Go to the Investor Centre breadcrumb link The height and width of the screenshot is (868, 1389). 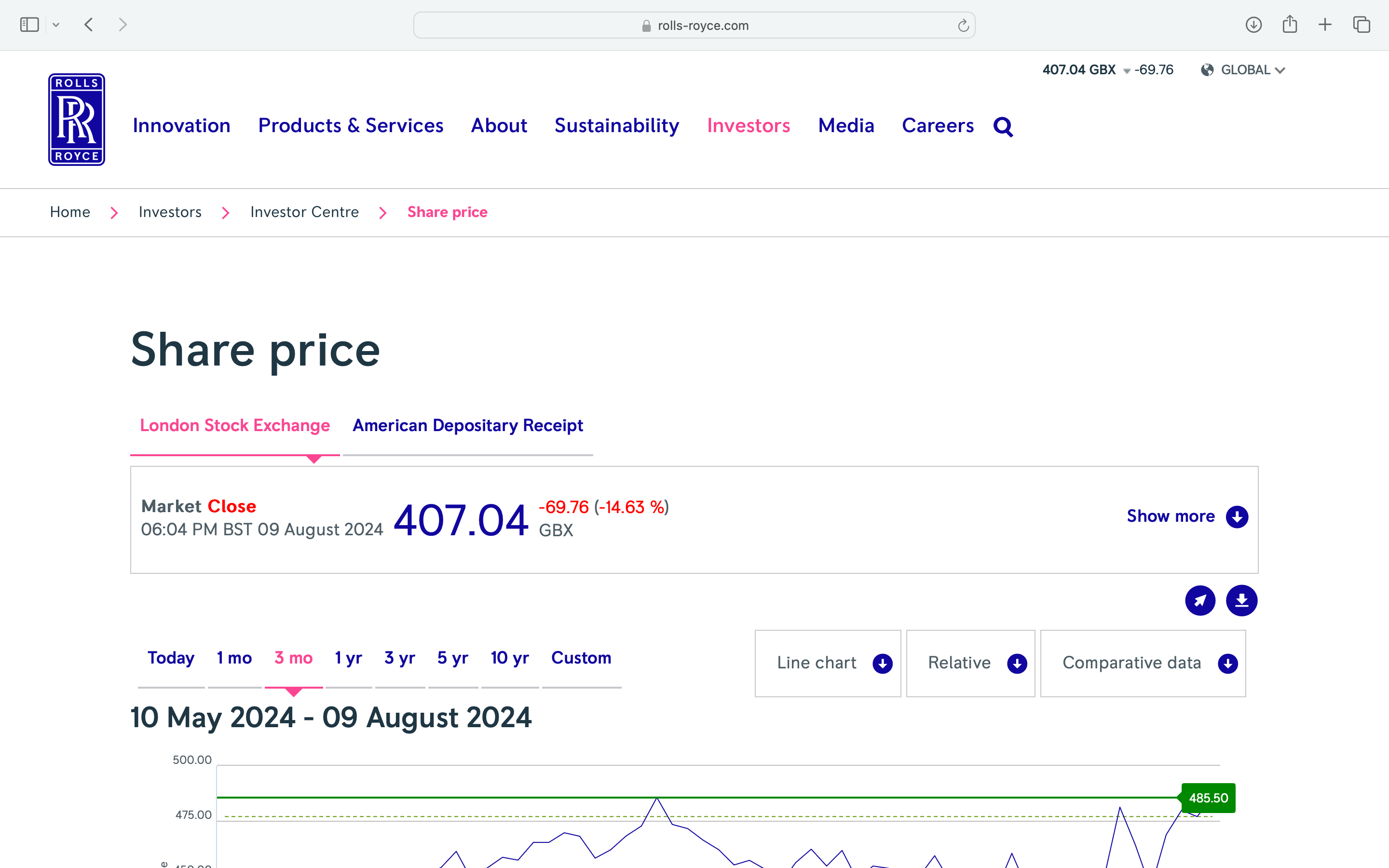304,212
